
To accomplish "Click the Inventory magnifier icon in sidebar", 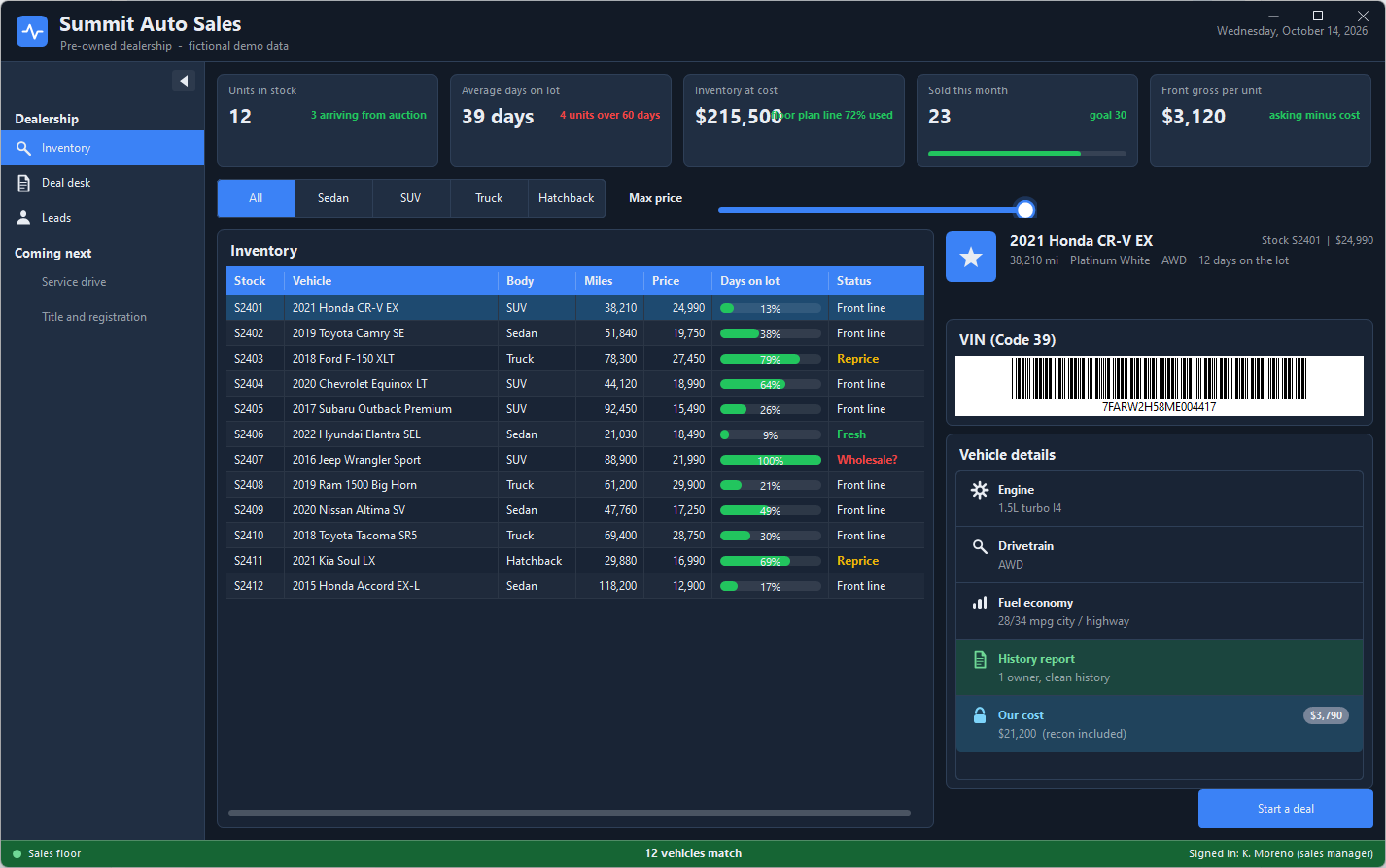I will [24, 148].
